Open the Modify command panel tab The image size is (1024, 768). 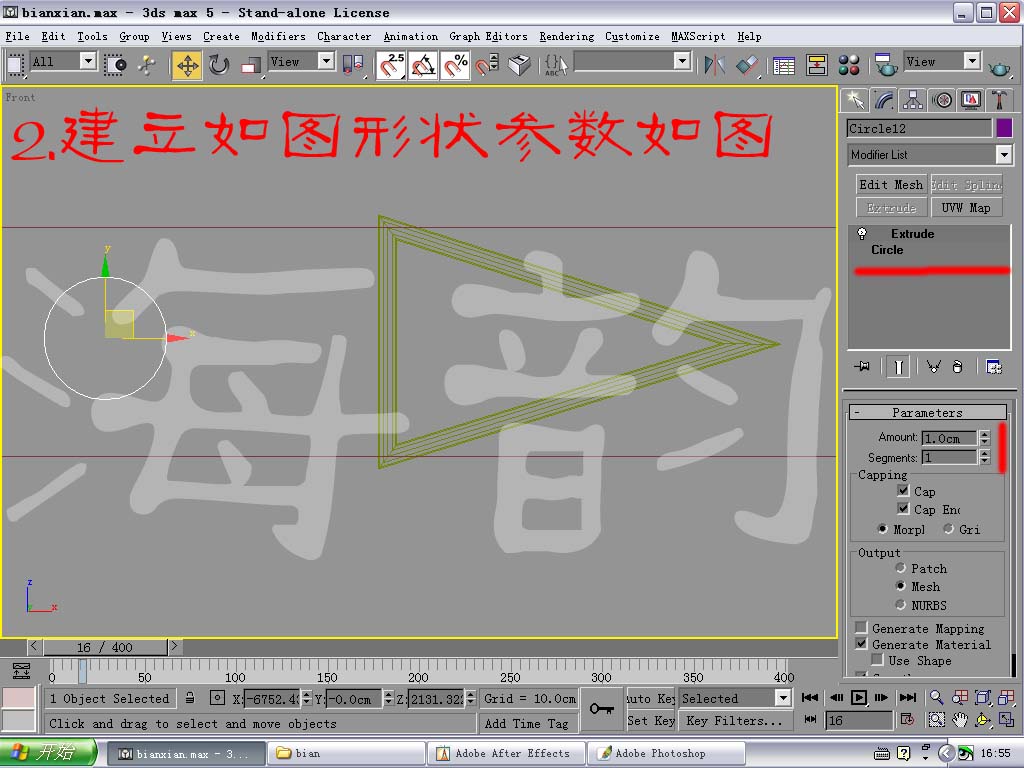pyautogui.click(x=884, y=100)
